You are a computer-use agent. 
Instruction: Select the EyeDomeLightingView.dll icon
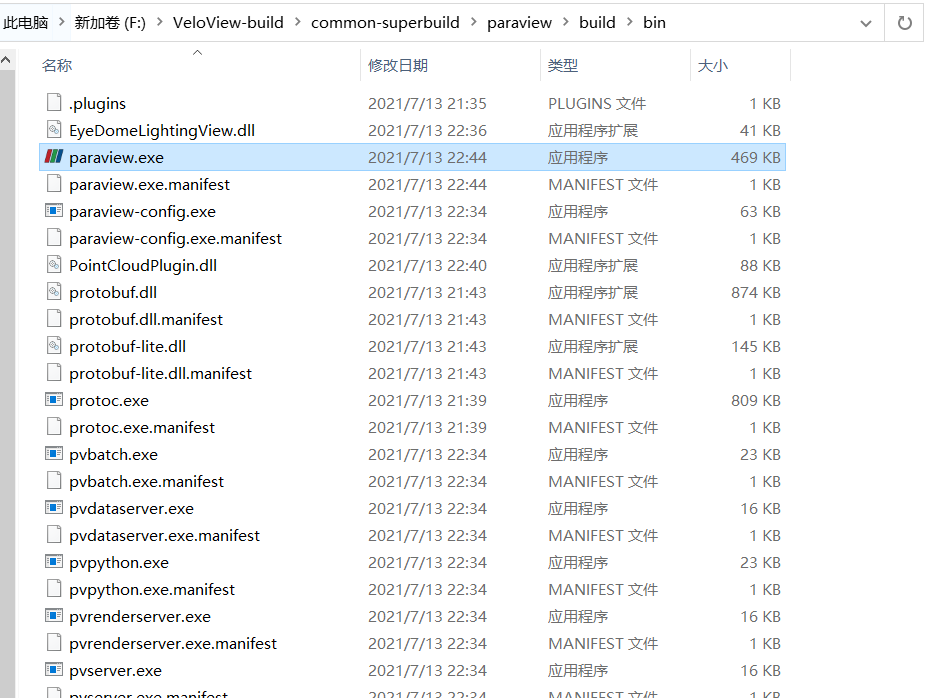coord(54,129)
